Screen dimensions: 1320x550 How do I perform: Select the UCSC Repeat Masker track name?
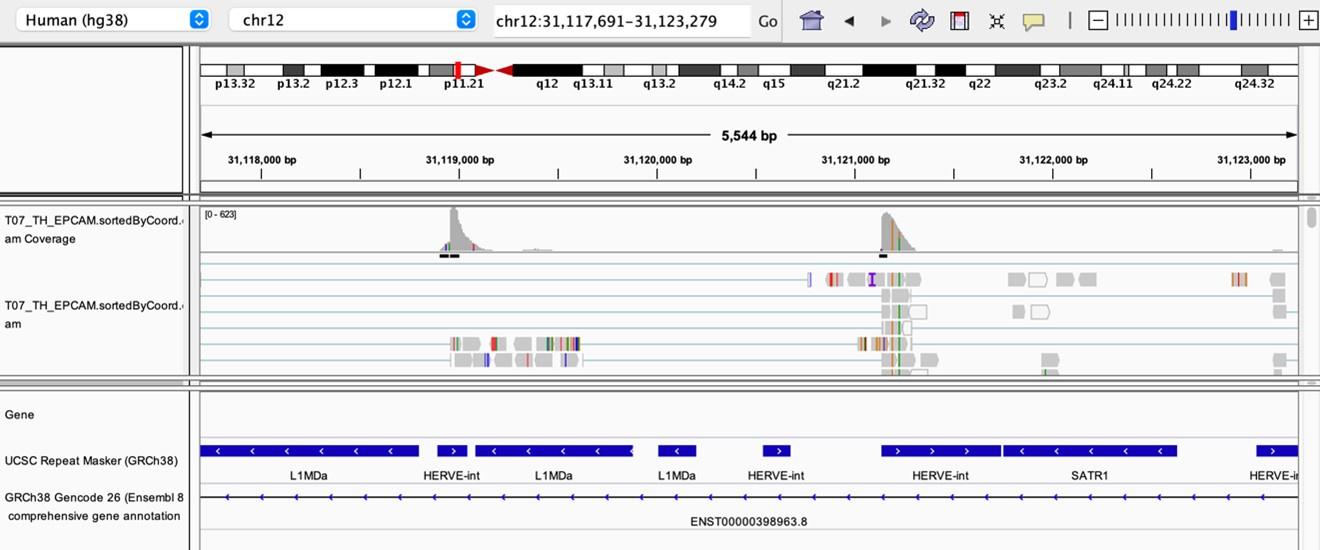point(92,461)
